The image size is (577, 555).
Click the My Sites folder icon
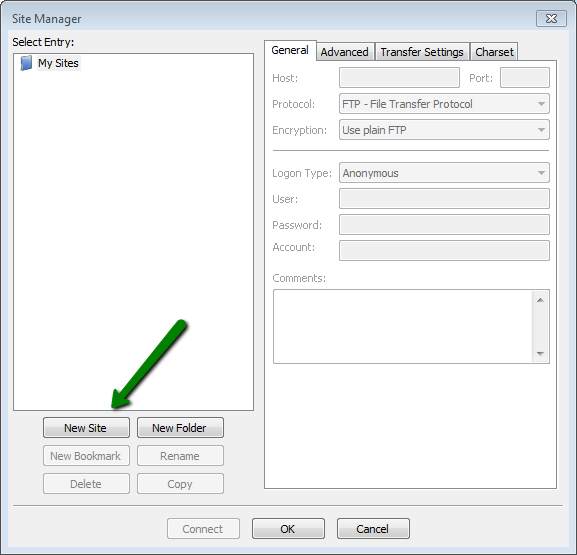(x=26, y=63)
